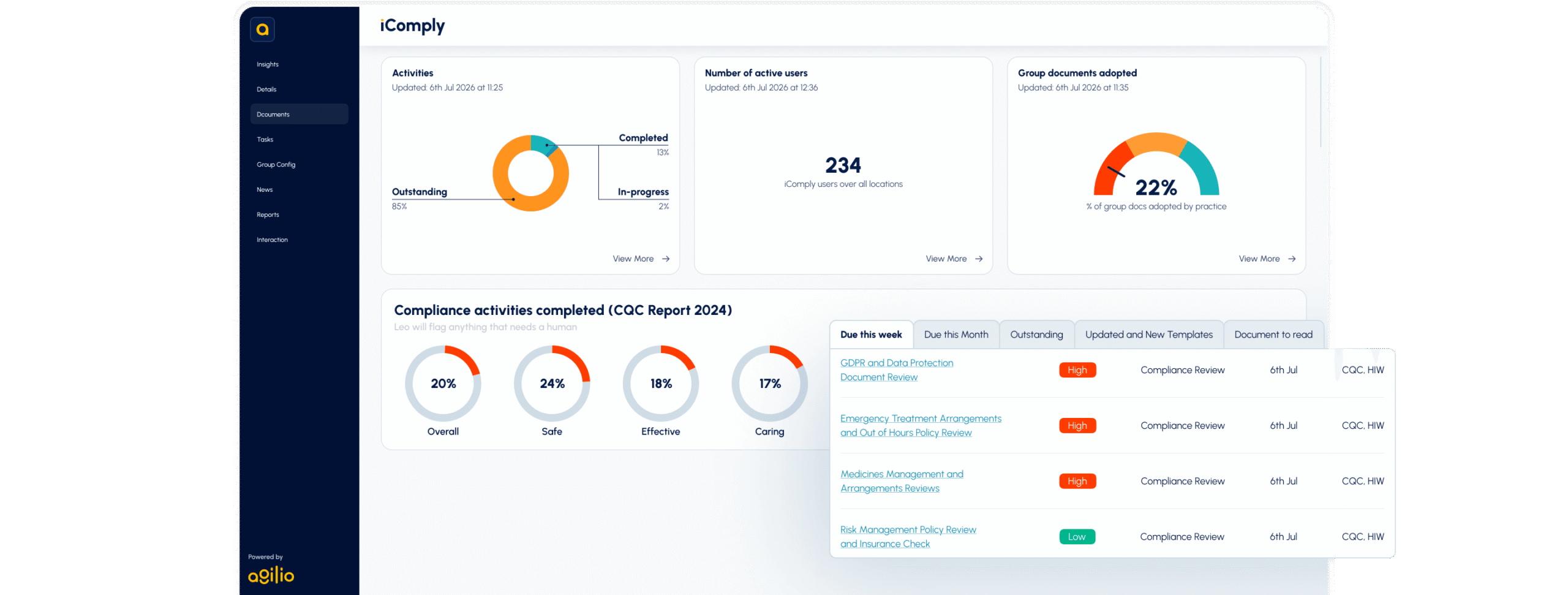
Task: Click the Activities donut chart
Action: pyautogui.click(x=530, y=173)
